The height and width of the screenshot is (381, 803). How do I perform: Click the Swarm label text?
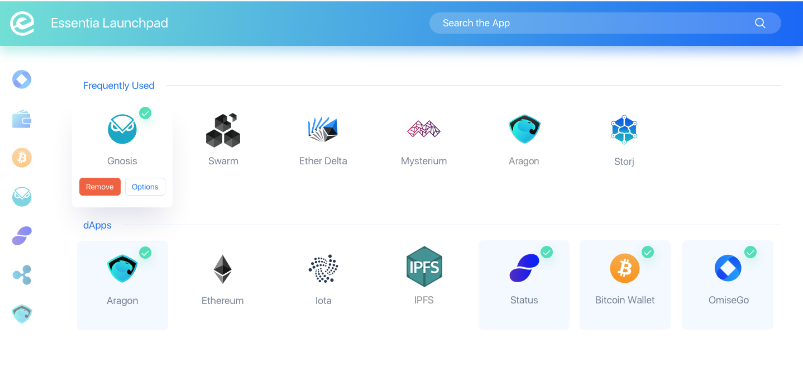pyautogui.click(x=223, y=161)
